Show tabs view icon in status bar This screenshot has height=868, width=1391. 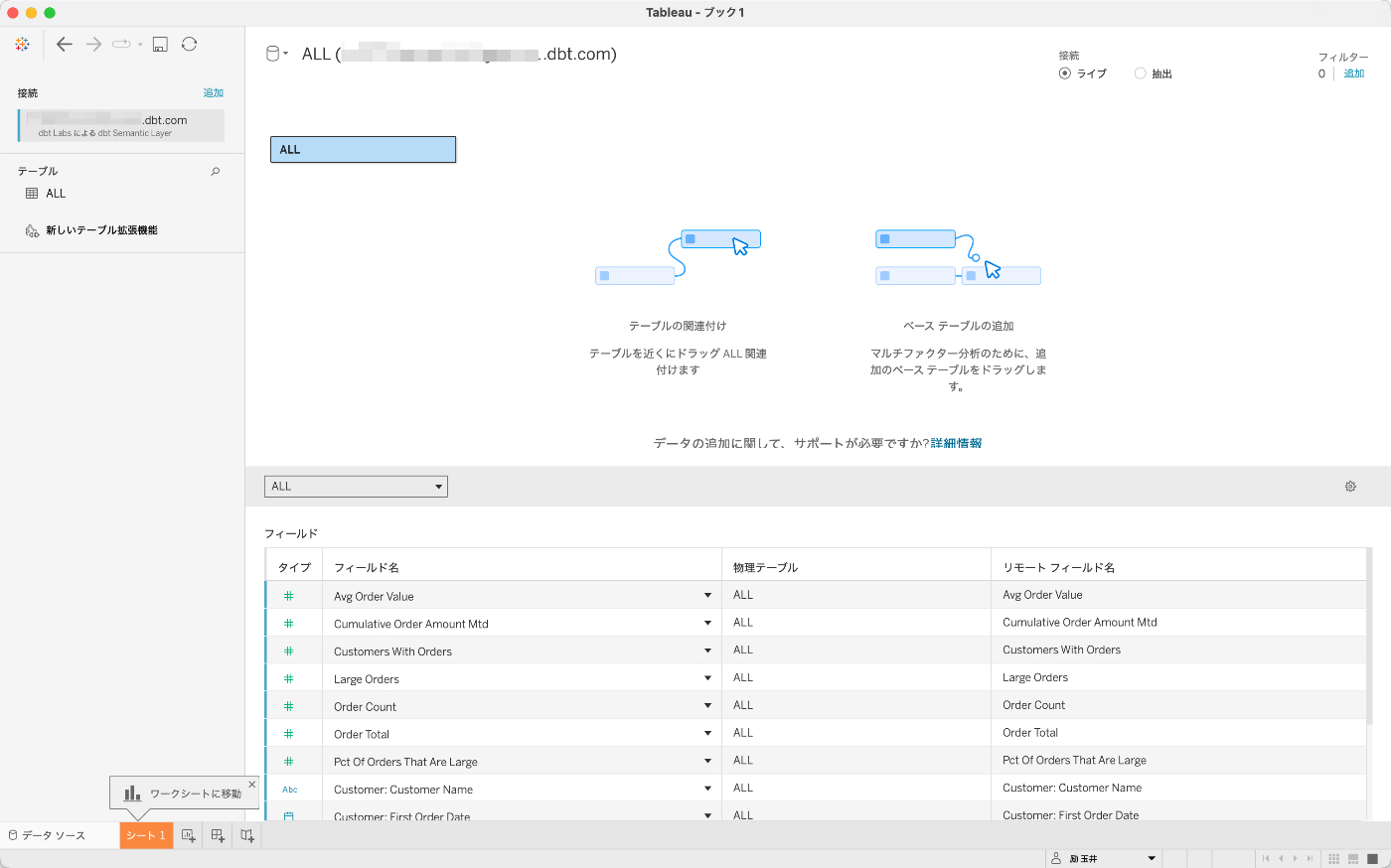[1372, 858]
